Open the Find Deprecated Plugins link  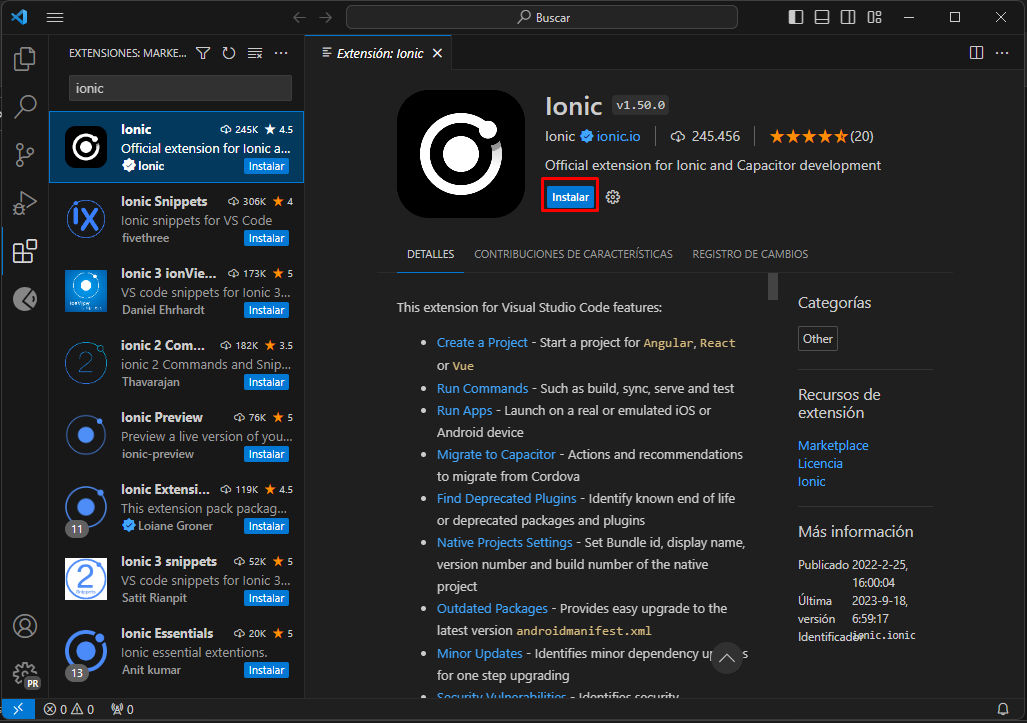tap(506, 498)
